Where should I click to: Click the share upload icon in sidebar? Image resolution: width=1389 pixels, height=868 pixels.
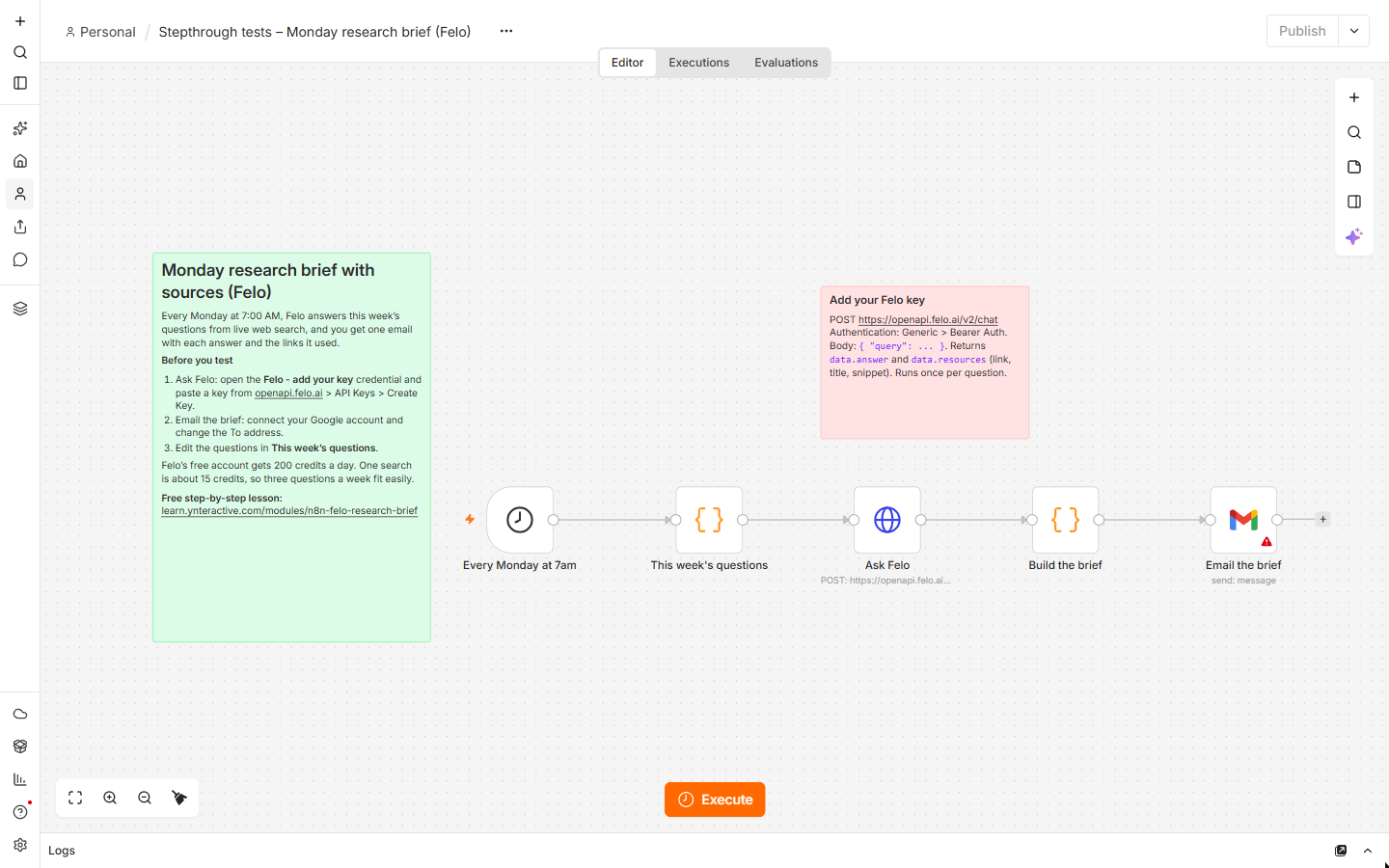click(20, 227)
